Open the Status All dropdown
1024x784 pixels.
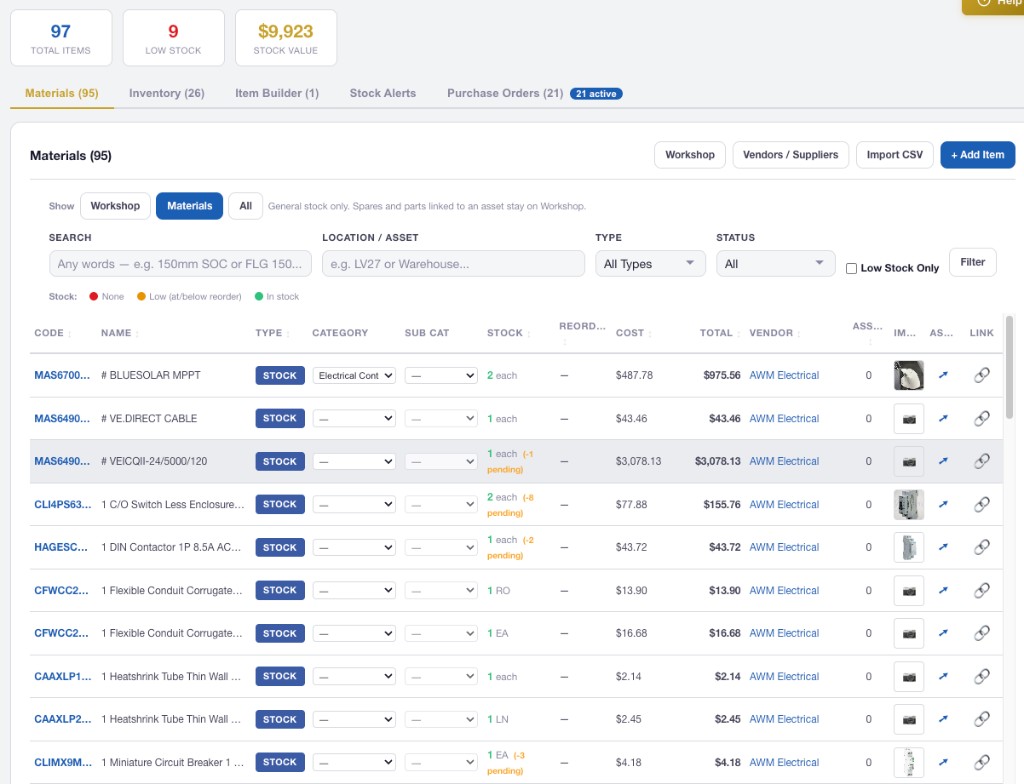[775, 264]
